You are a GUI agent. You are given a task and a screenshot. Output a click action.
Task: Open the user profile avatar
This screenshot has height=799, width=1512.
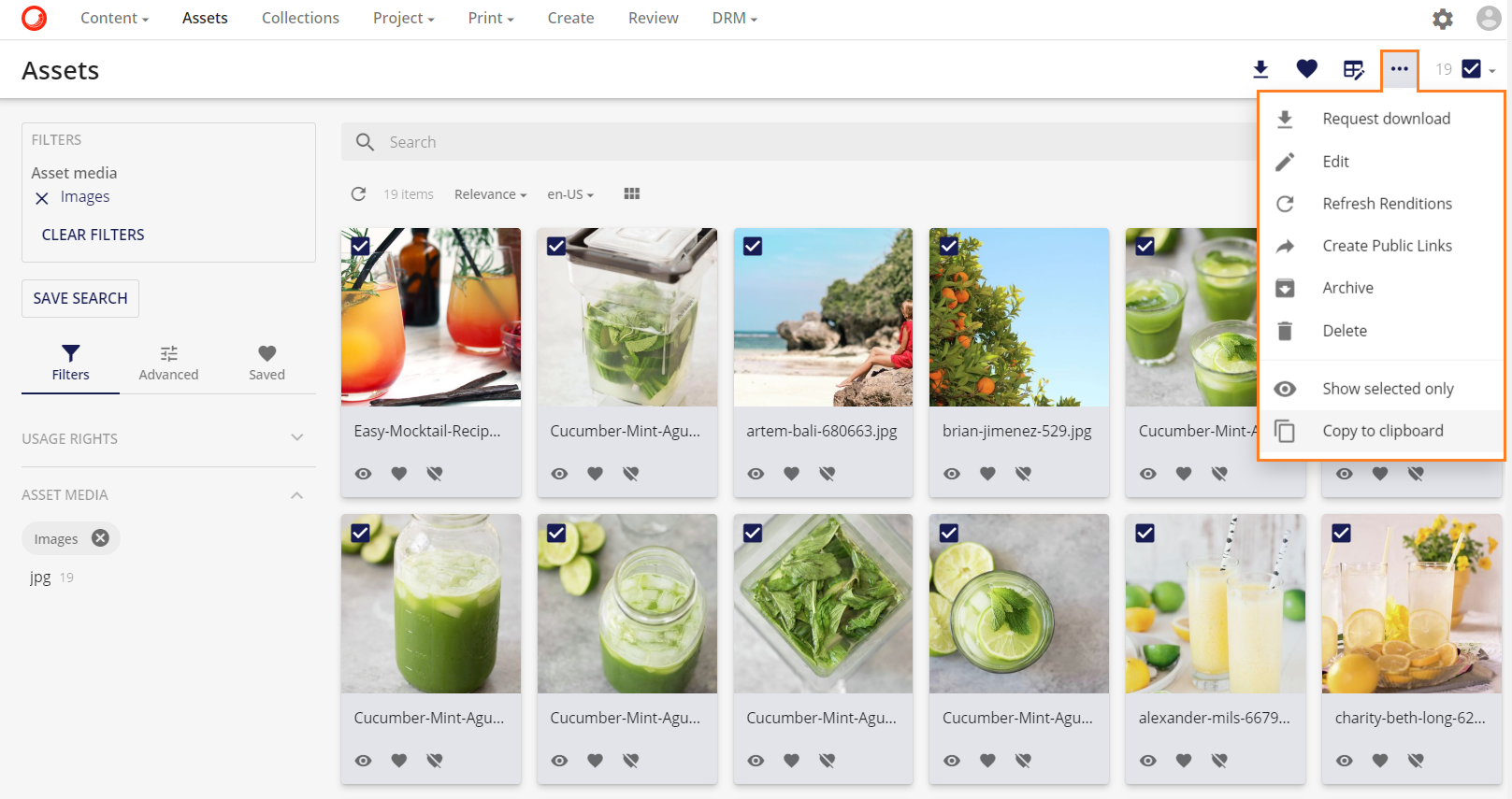[x=1489, y=19]
